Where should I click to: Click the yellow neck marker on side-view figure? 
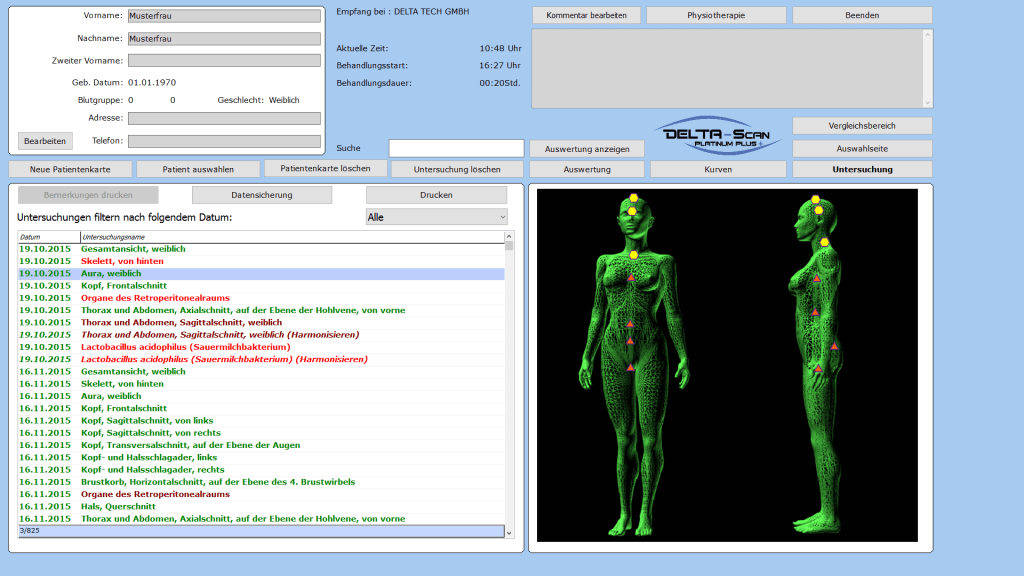[x=824, y=242]
